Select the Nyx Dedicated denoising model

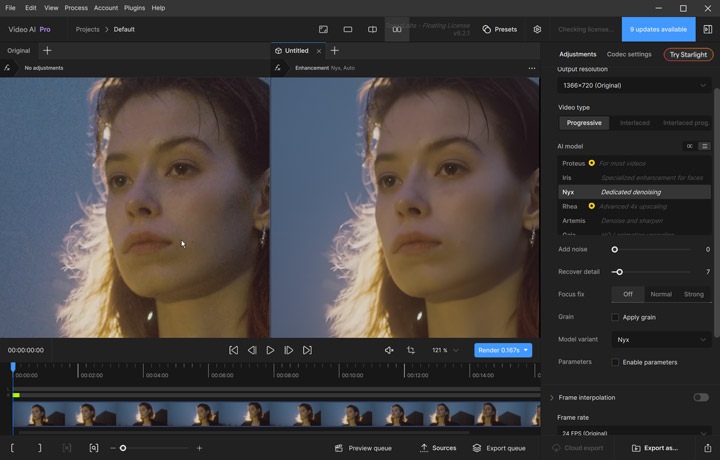tap(634, 192)
